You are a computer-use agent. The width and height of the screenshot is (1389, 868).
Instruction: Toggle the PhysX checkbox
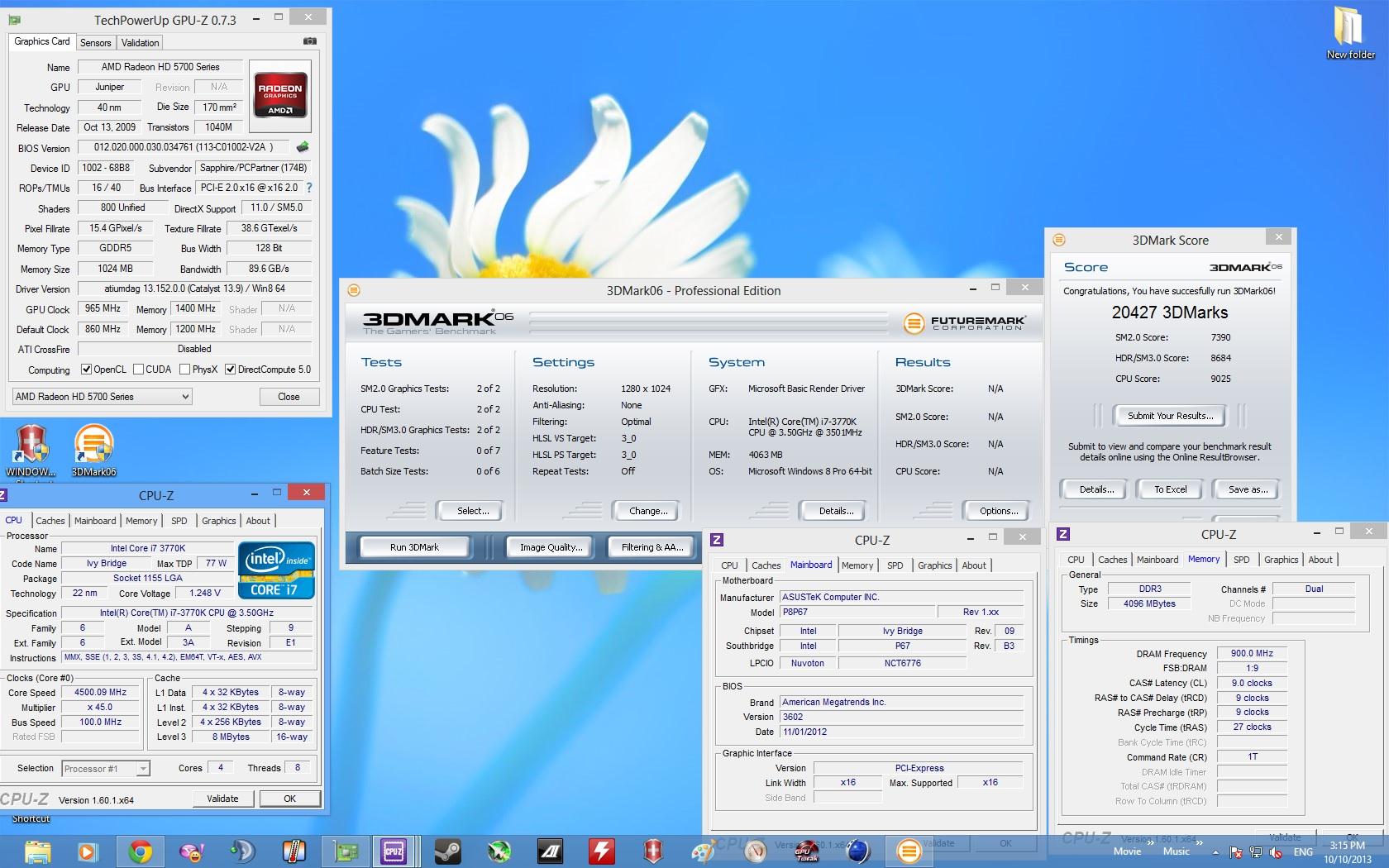185,370
